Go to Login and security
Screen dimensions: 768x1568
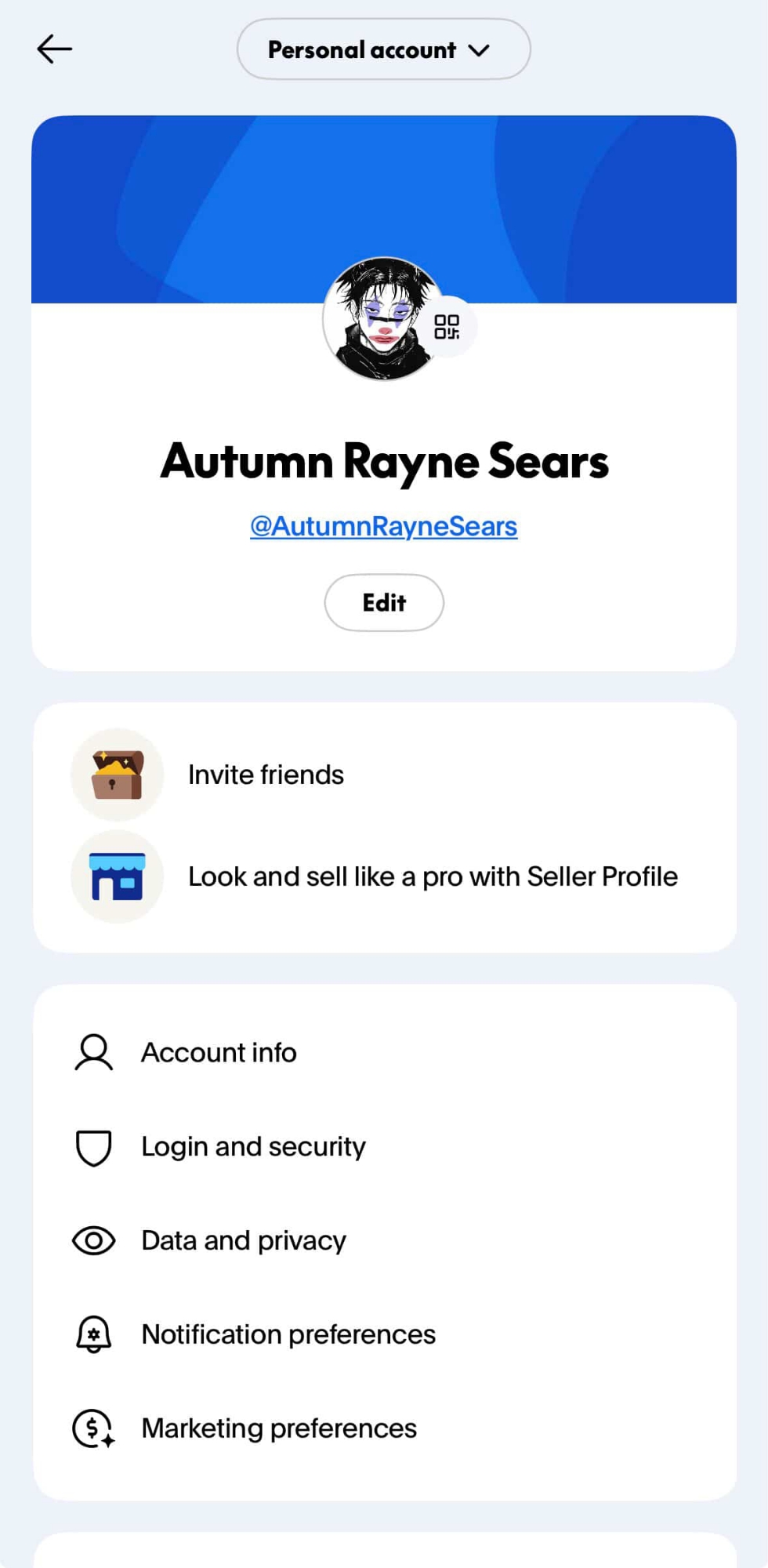pos(253,1147)
